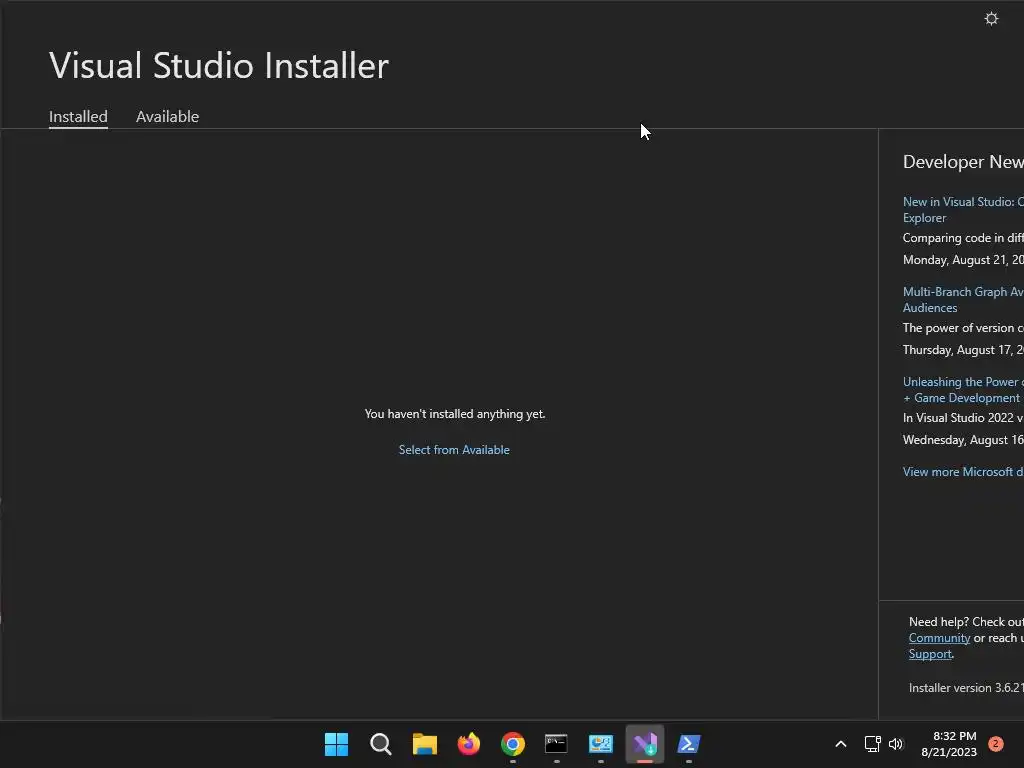Click the Installer version text
Viewport: 1024px width, 768px height.
click(966, 688)
